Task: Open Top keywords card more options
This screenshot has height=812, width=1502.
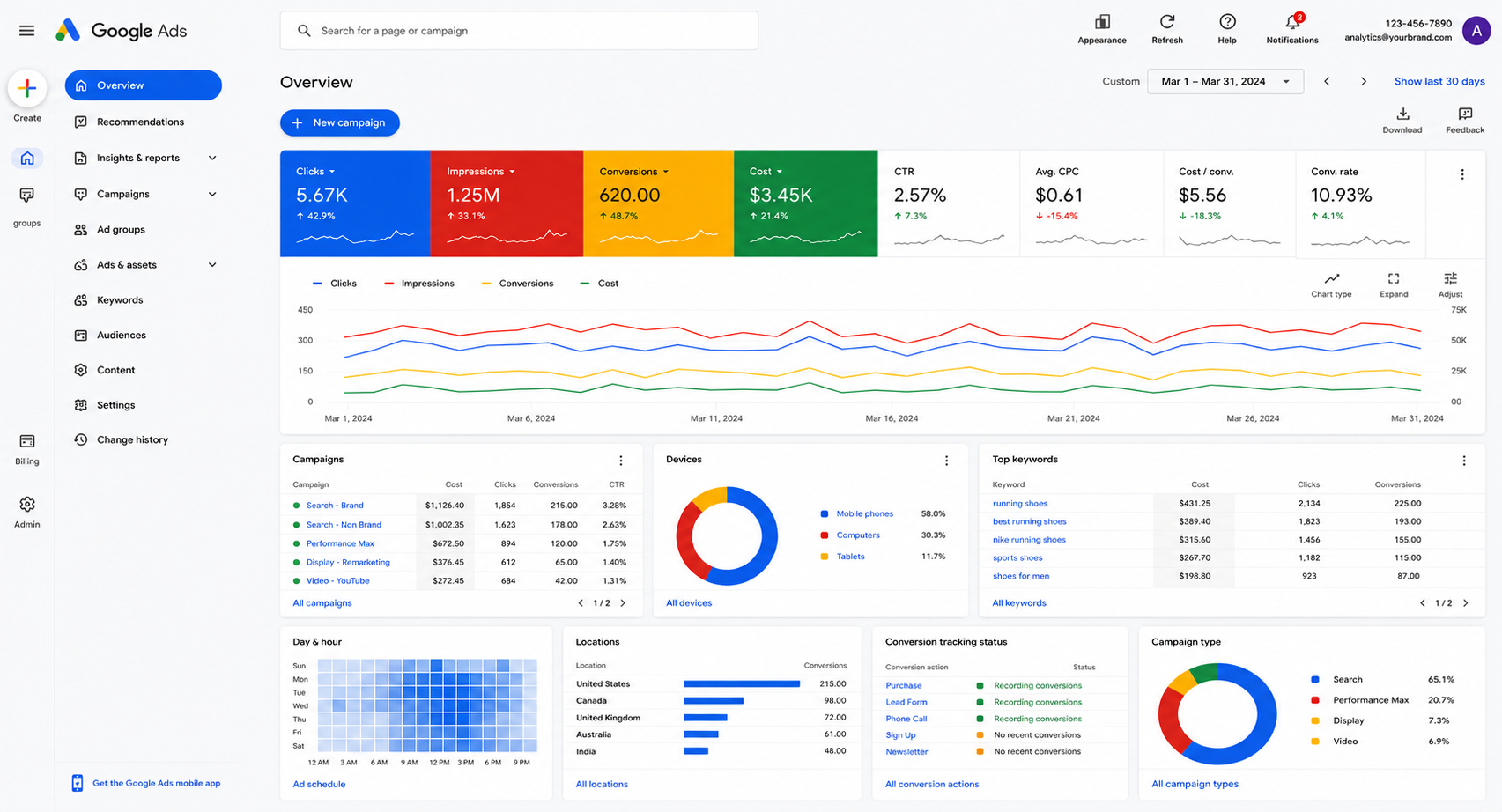Action: (1464, 461)
